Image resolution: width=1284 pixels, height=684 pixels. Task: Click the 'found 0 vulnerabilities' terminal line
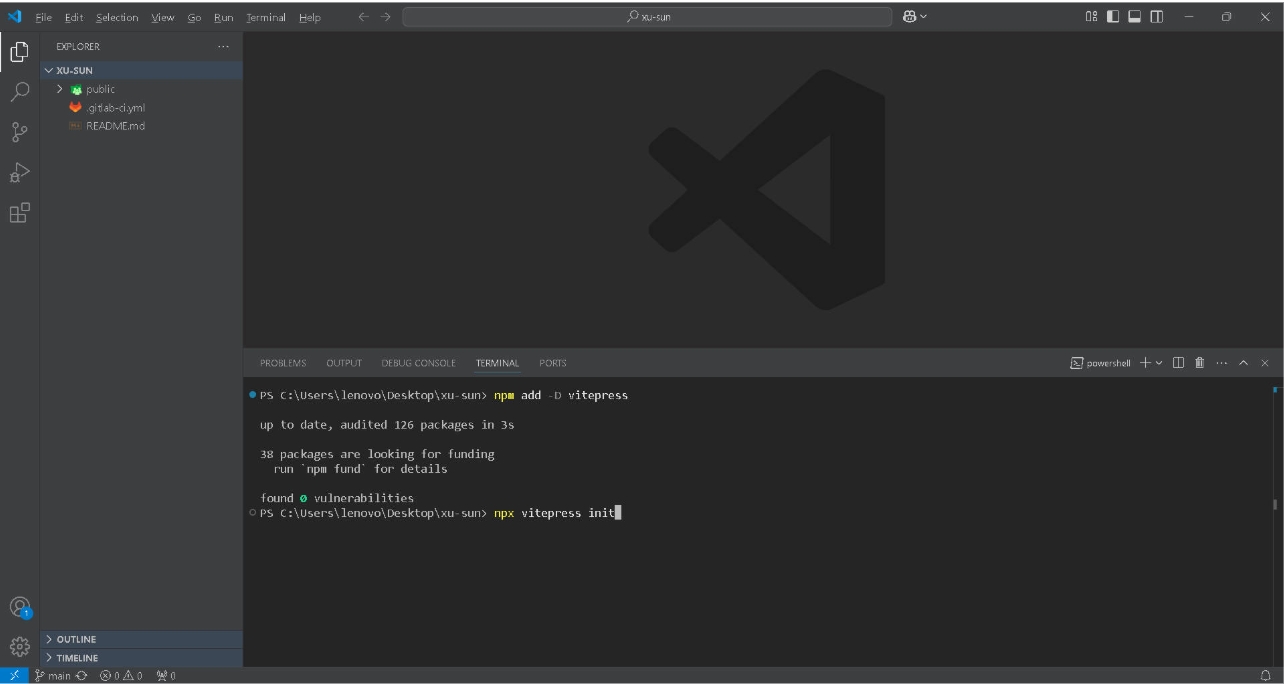pos(337,498)
